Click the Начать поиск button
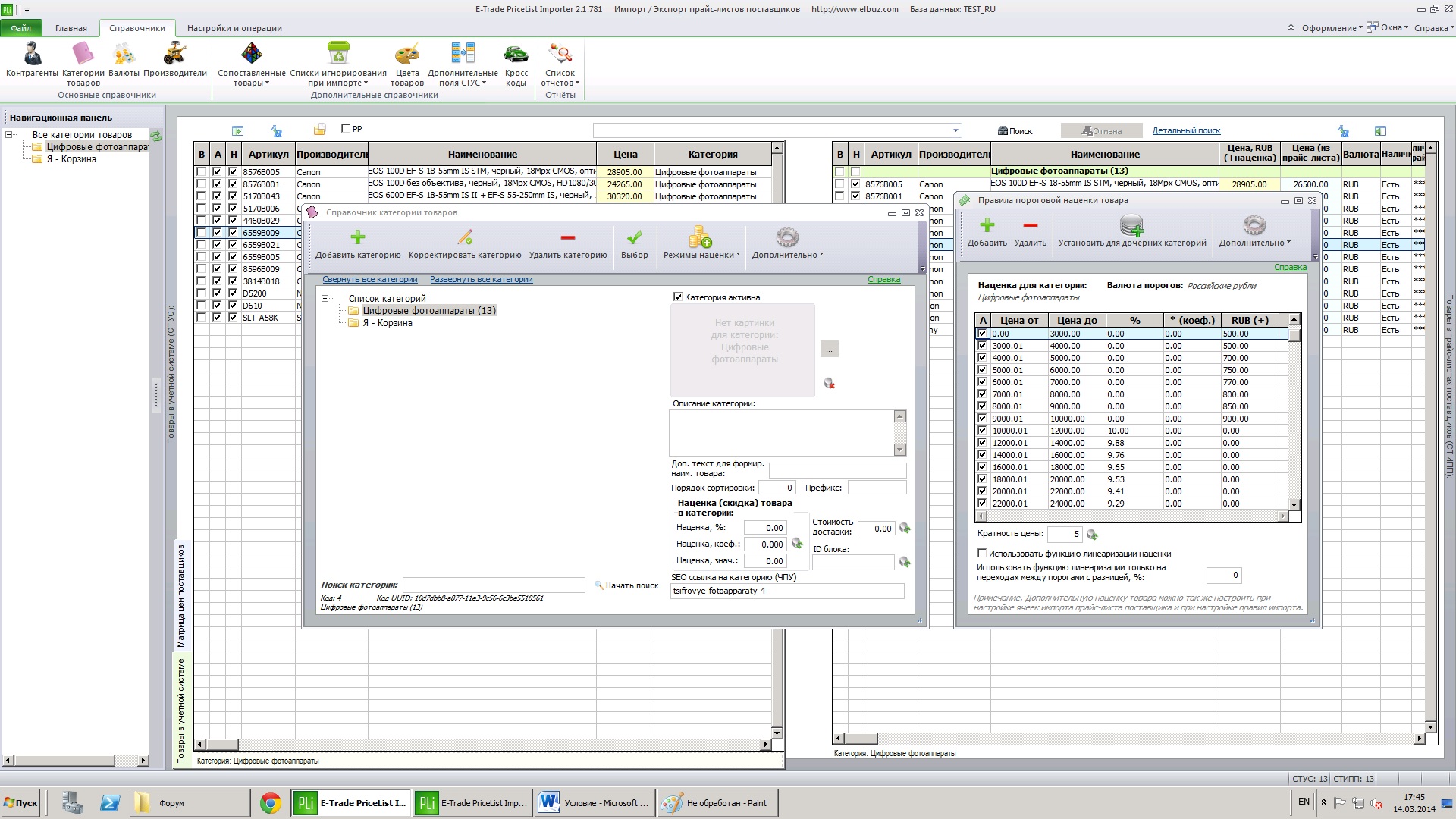Image resolution: width=1456 pixels, height=819 pixels. click(x=626, y=585)
